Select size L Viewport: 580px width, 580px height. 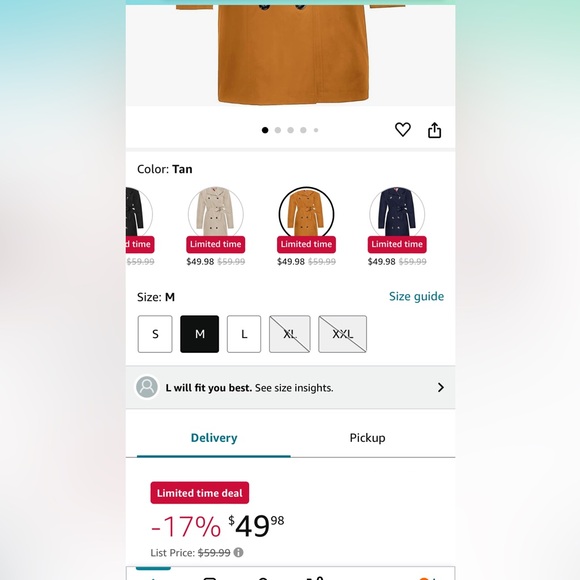coord(244,334)
